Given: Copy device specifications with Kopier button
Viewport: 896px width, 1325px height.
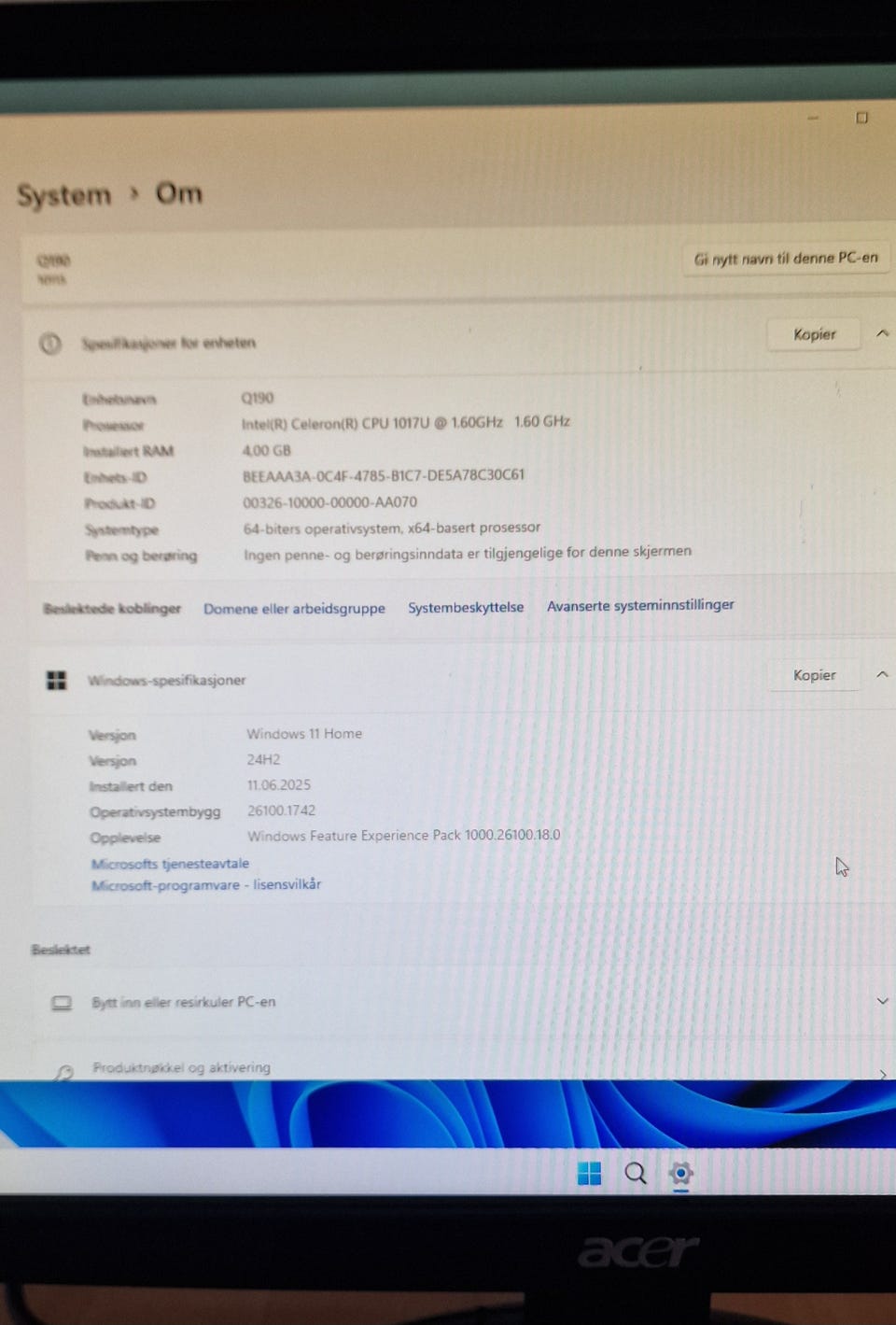Looking at the screenshot, I should 814,334.
